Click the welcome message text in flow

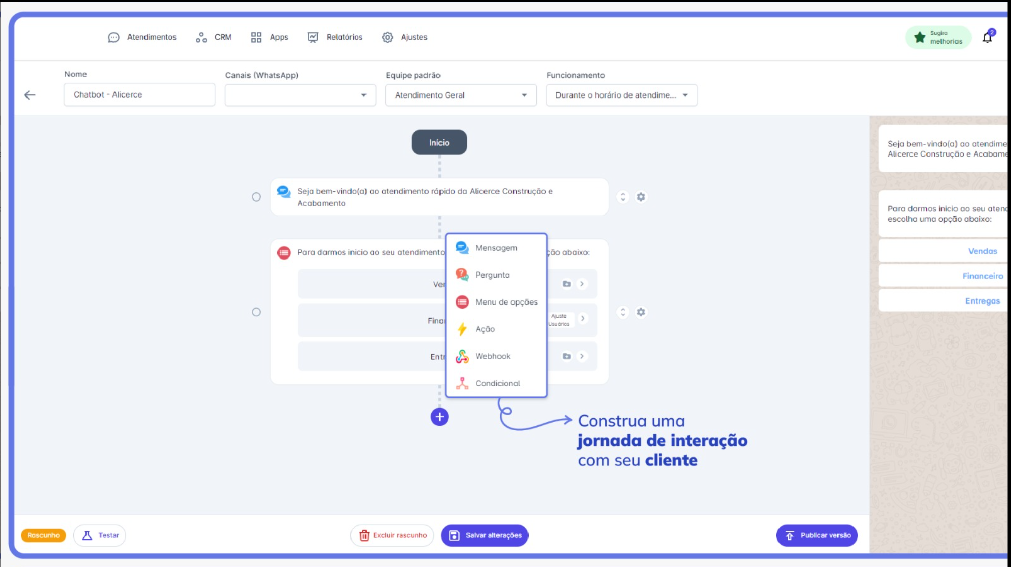[x=425, y=197]
